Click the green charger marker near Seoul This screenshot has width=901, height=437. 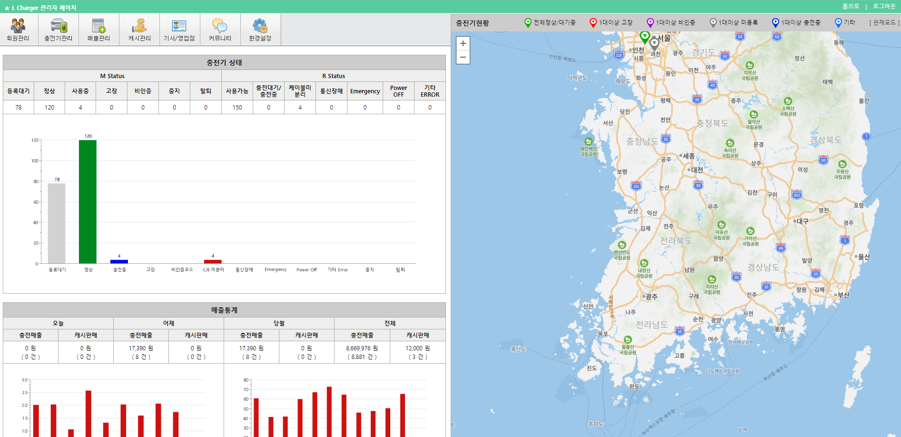click(645, 38)
